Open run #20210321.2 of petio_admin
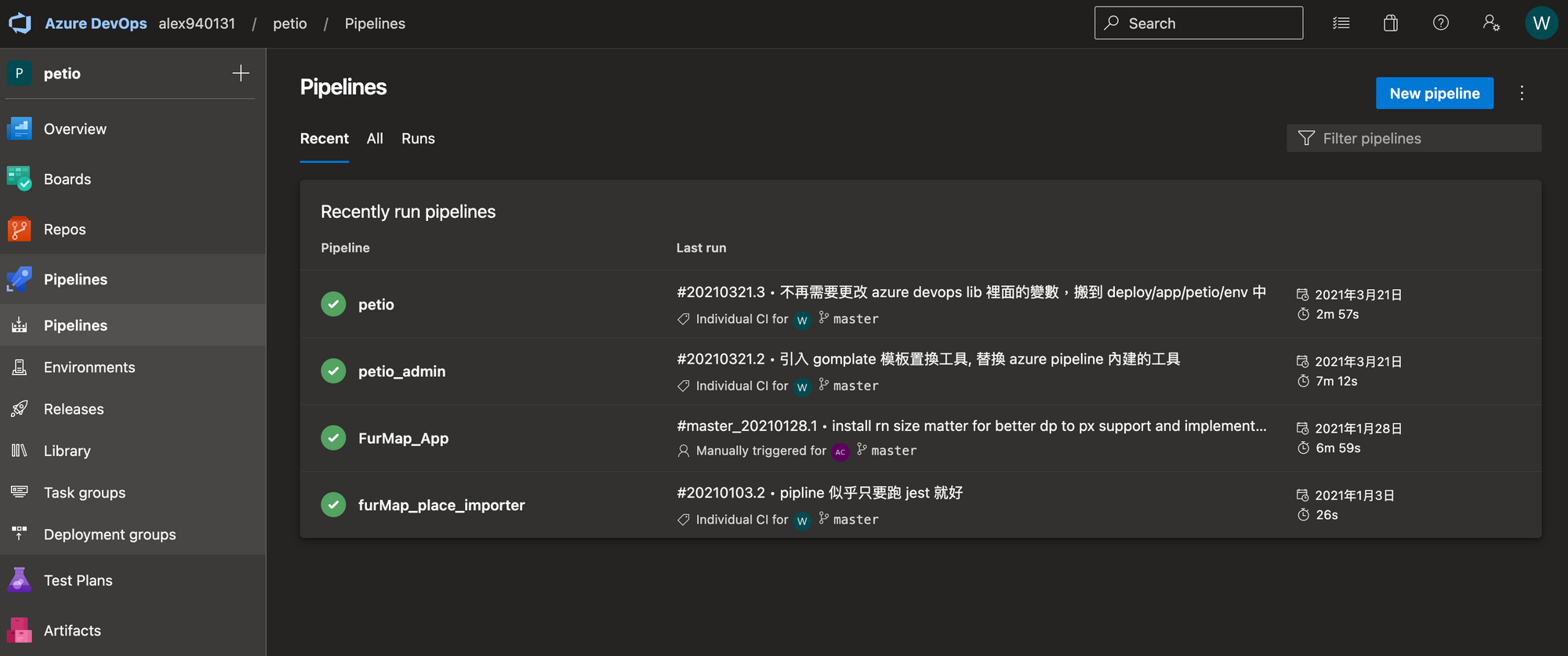The height and width of the screenshot is (656, 1568). click(928, 359)
